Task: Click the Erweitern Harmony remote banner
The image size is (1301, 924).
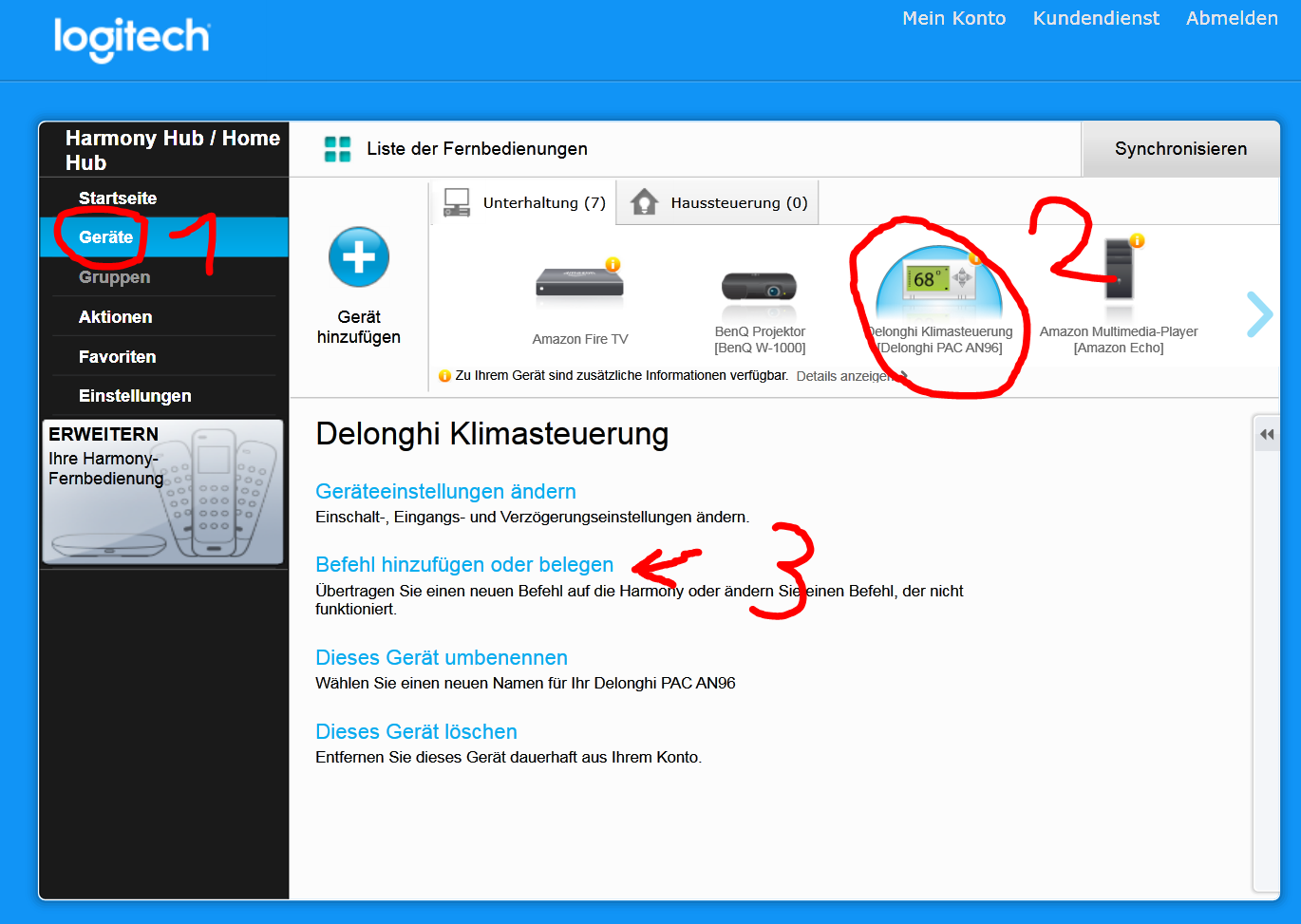Action: (163, 492)
